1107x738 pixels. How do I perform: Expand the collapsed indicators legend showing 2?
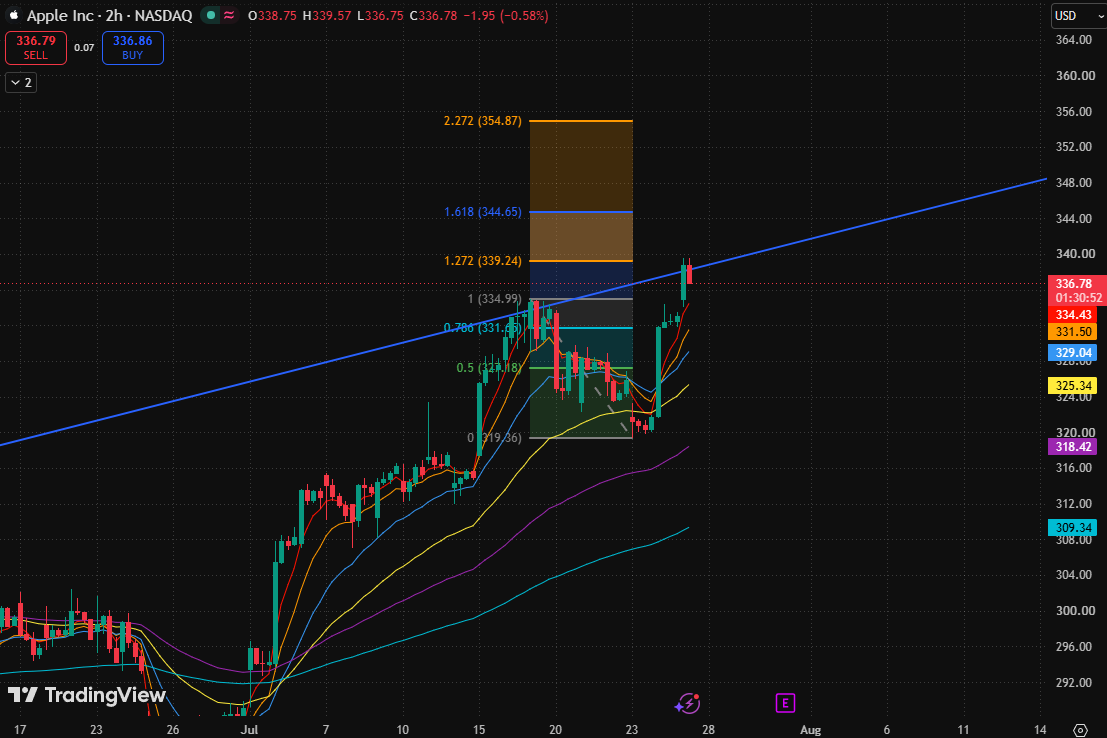[21, 83]
